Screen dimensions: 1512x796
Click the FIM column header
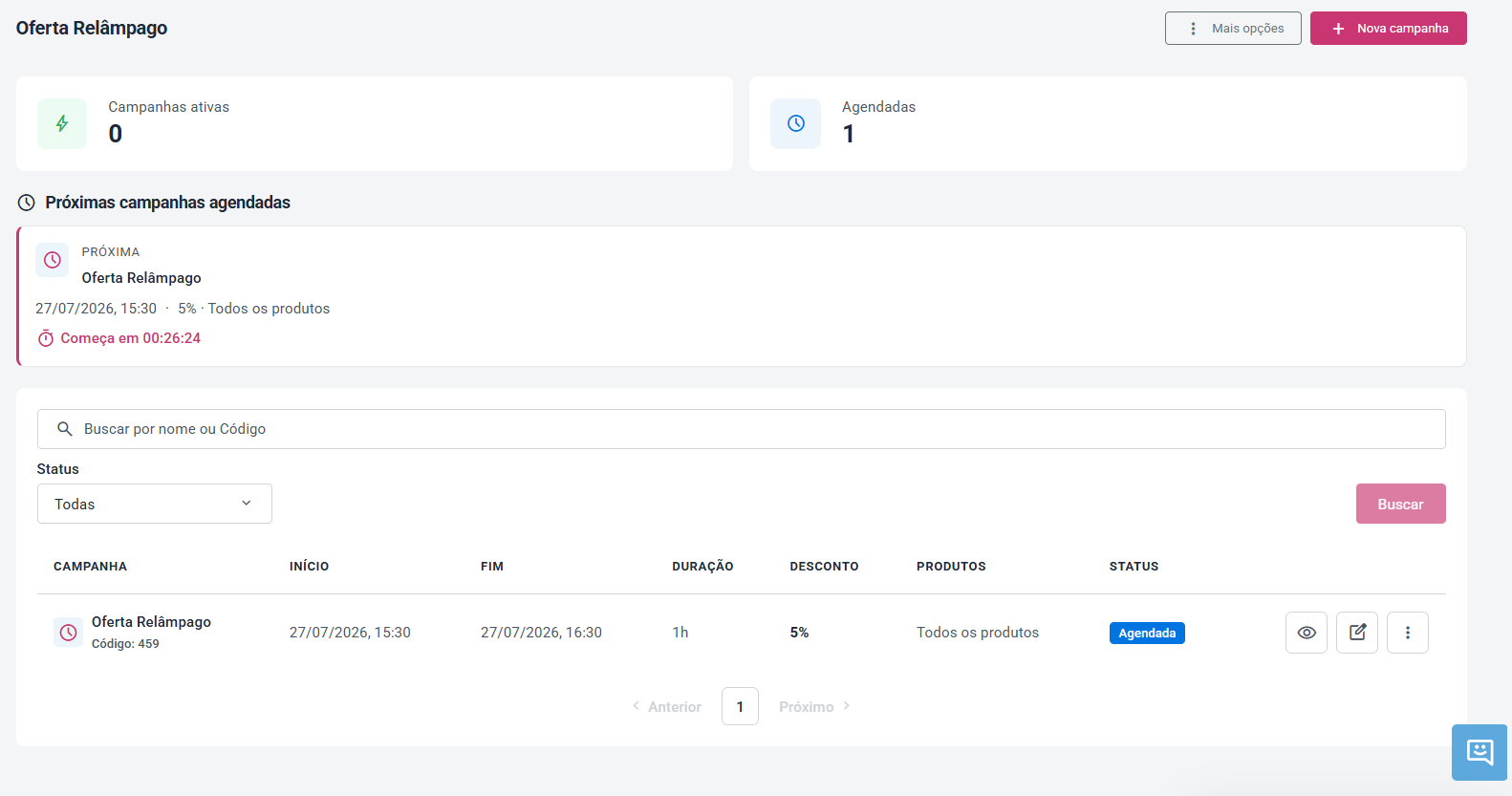(492, 567)
